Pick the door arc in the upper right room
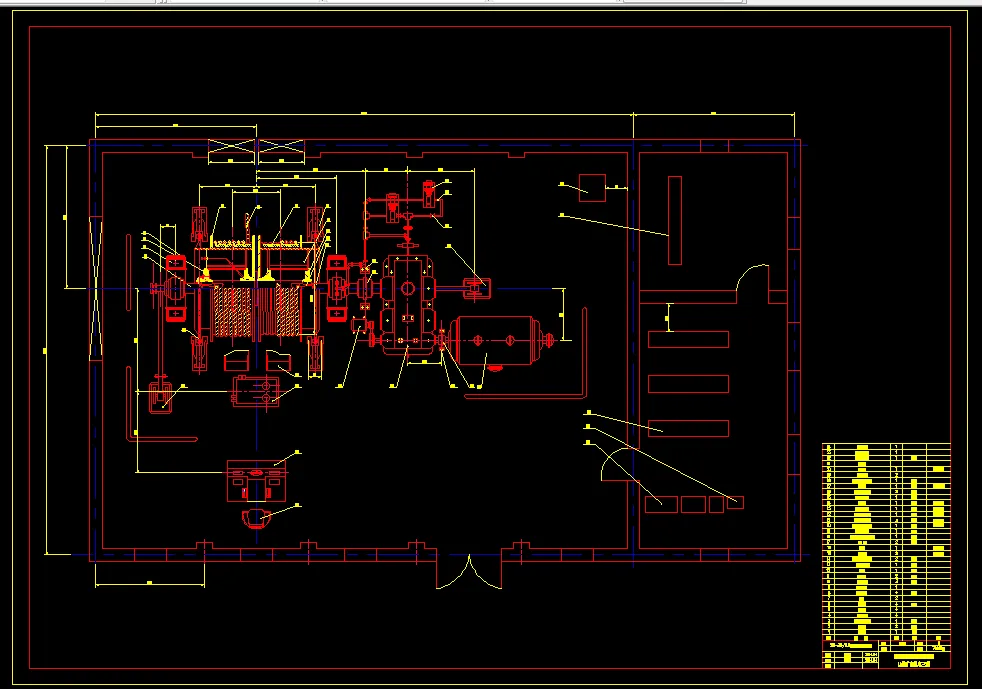The width and height of the screenshot is (982, 689). pos(752,278)
